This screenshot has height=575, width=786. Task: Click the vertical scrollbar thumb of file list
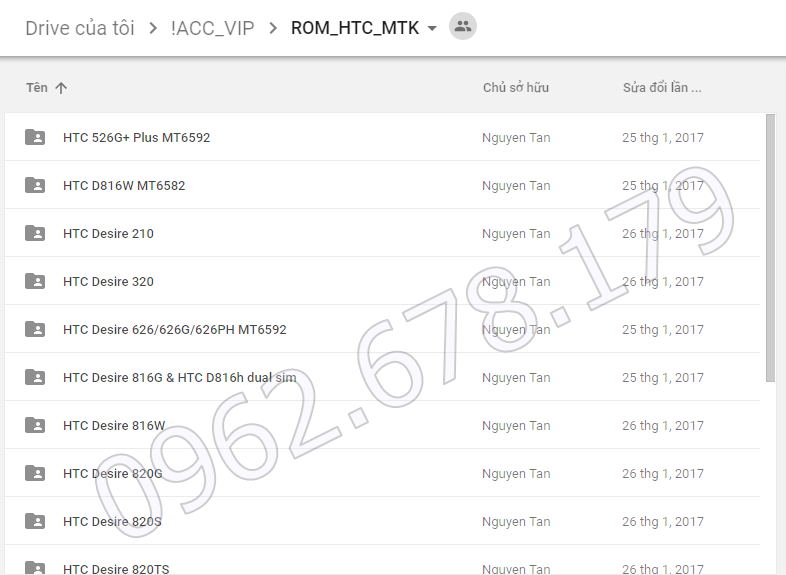[770, 248]
